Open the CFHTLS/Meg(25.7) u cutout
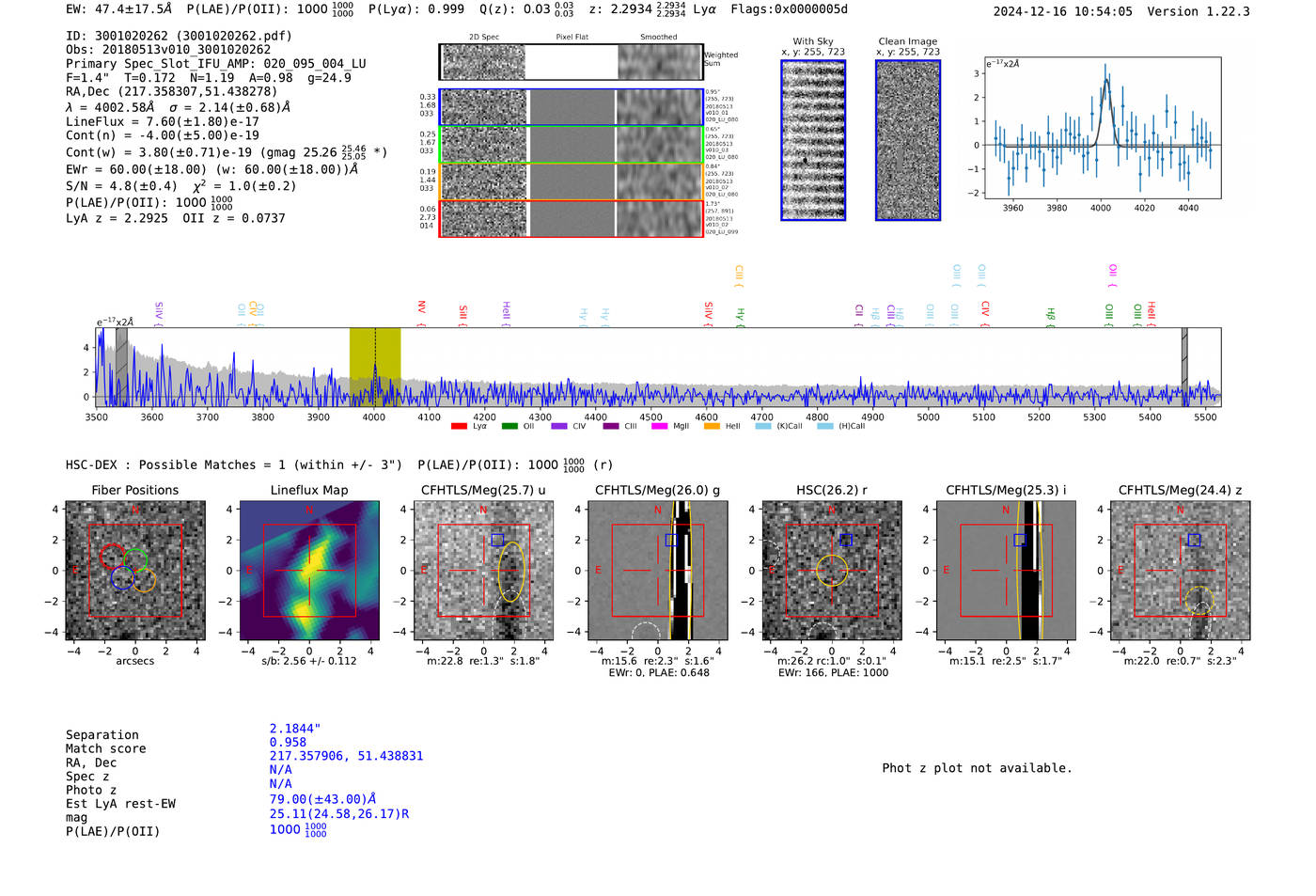 (483, 571)
